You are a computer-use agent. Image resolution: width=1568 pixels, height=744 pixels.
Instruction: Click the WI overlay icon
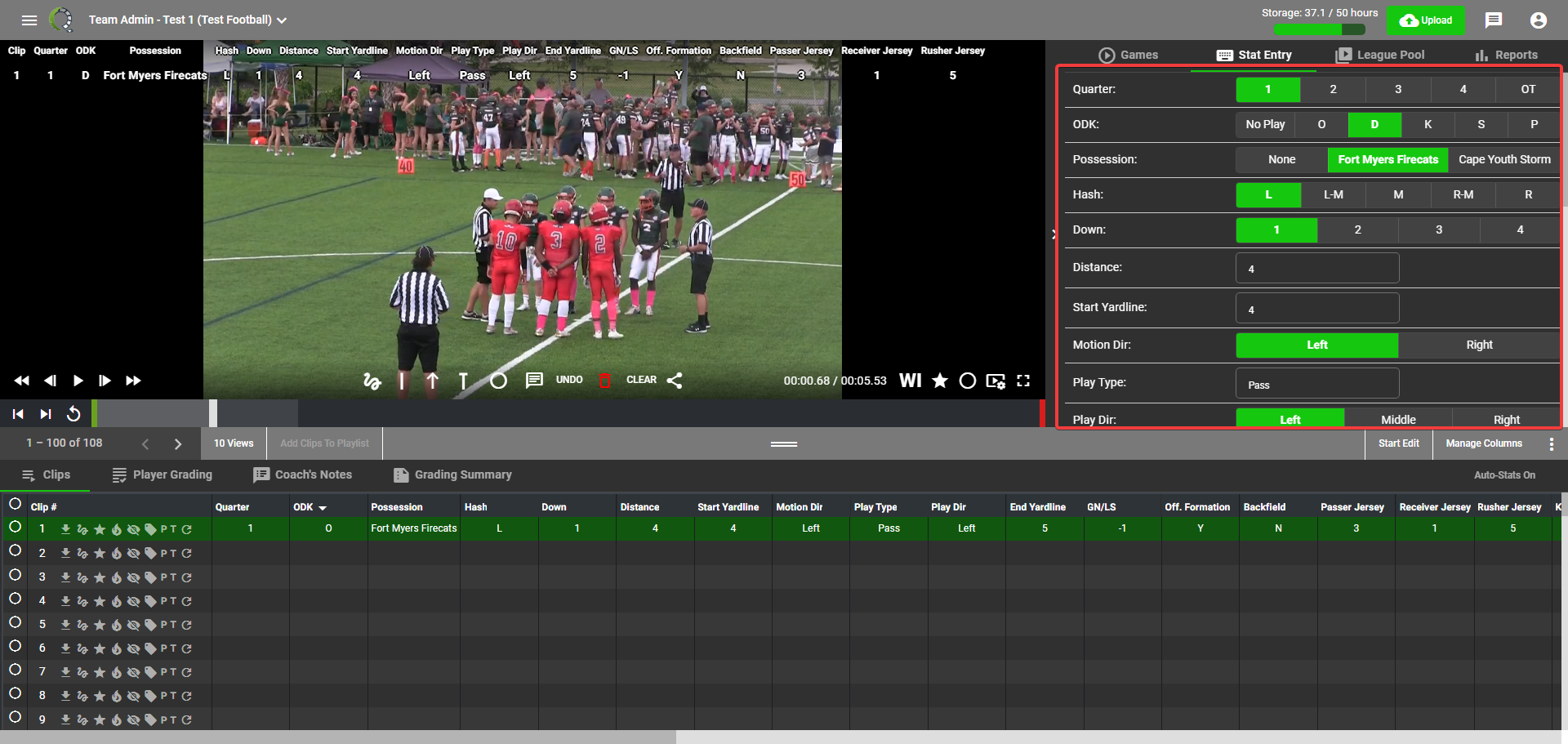pyautogui.click(x=911, y=381)
